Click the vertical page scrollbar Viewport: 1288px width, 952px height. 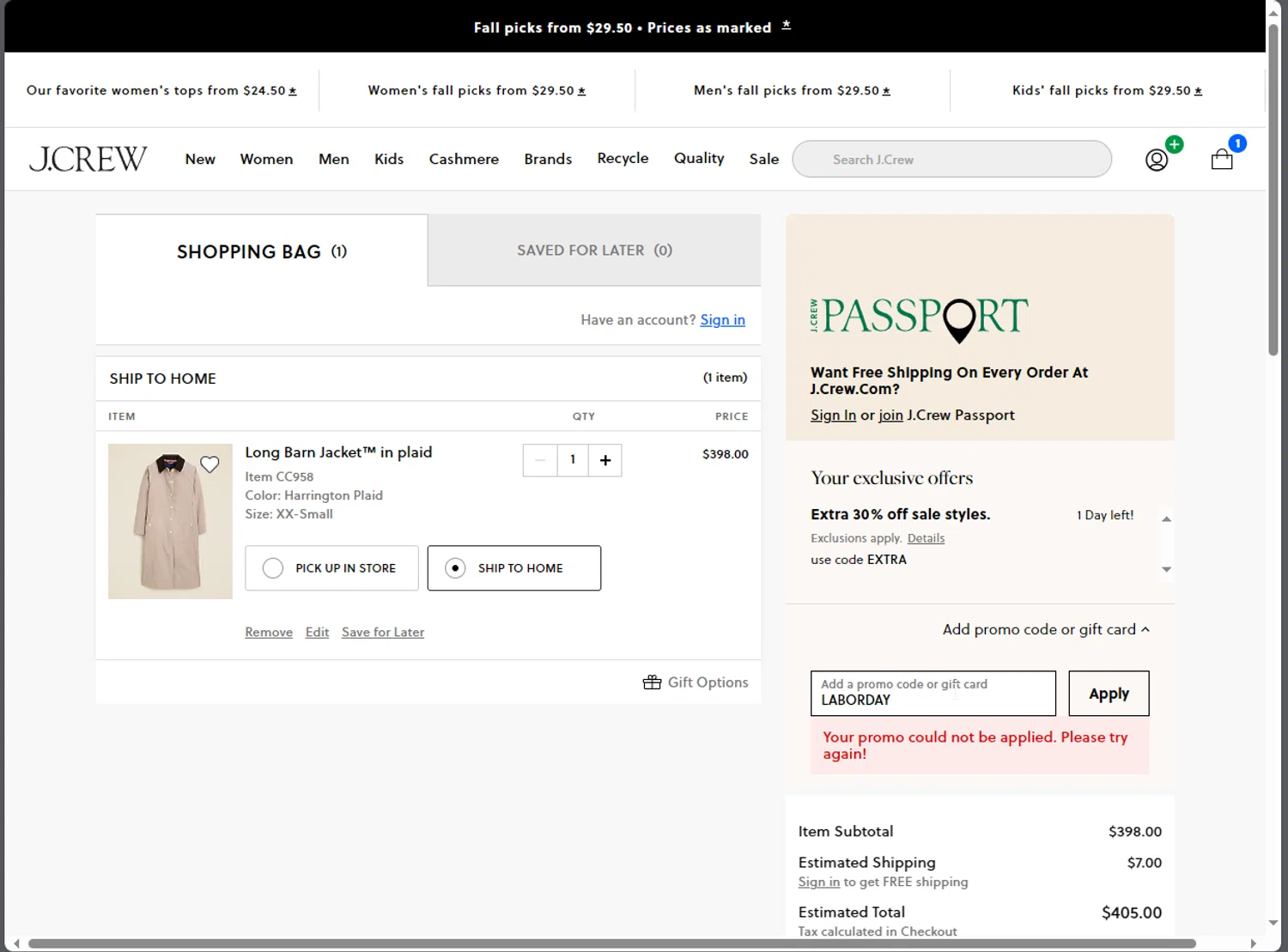[1273, 189]
